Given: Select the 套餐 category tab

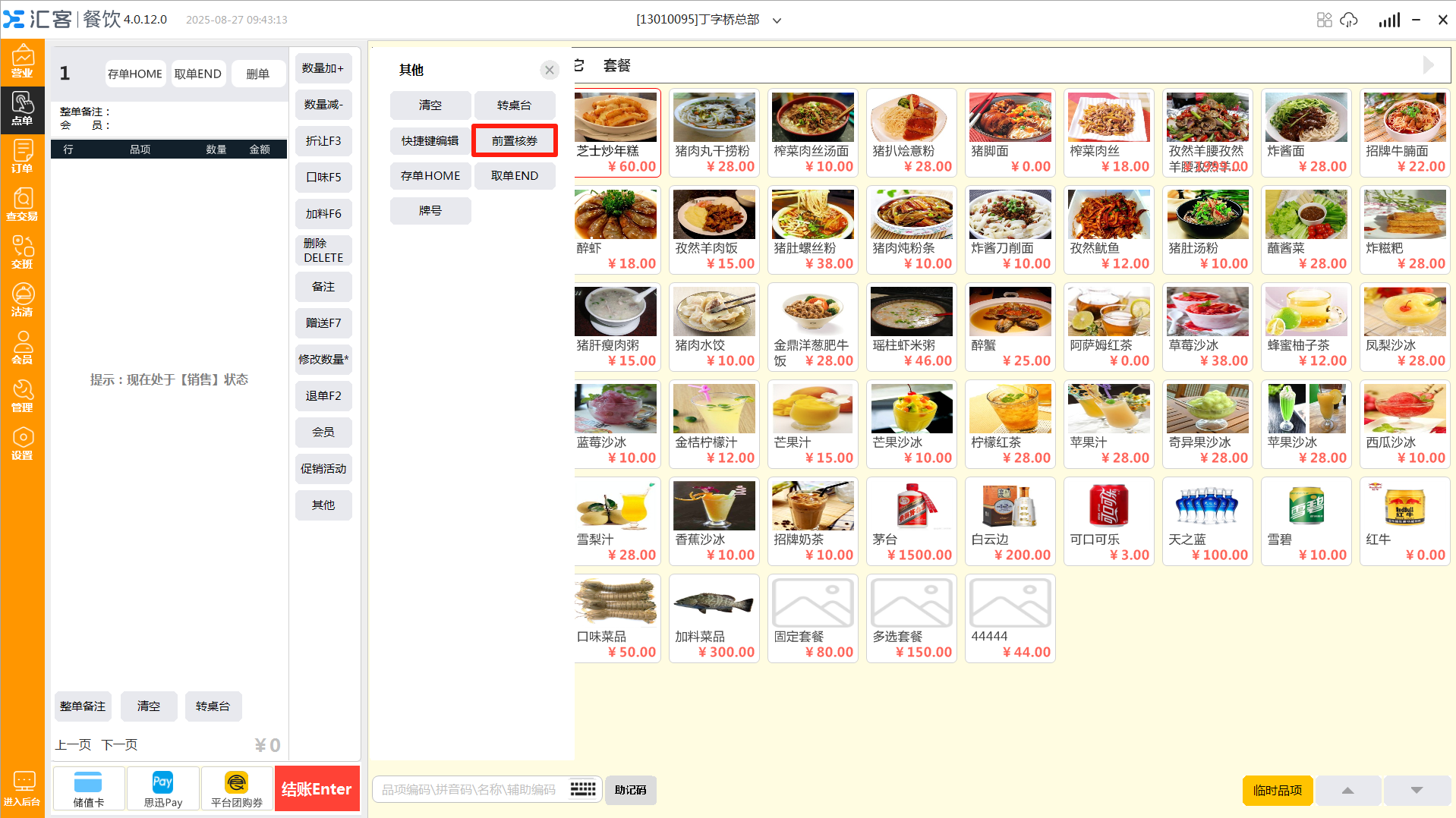Looking at the screenshot, I should (x=617, y=66).
